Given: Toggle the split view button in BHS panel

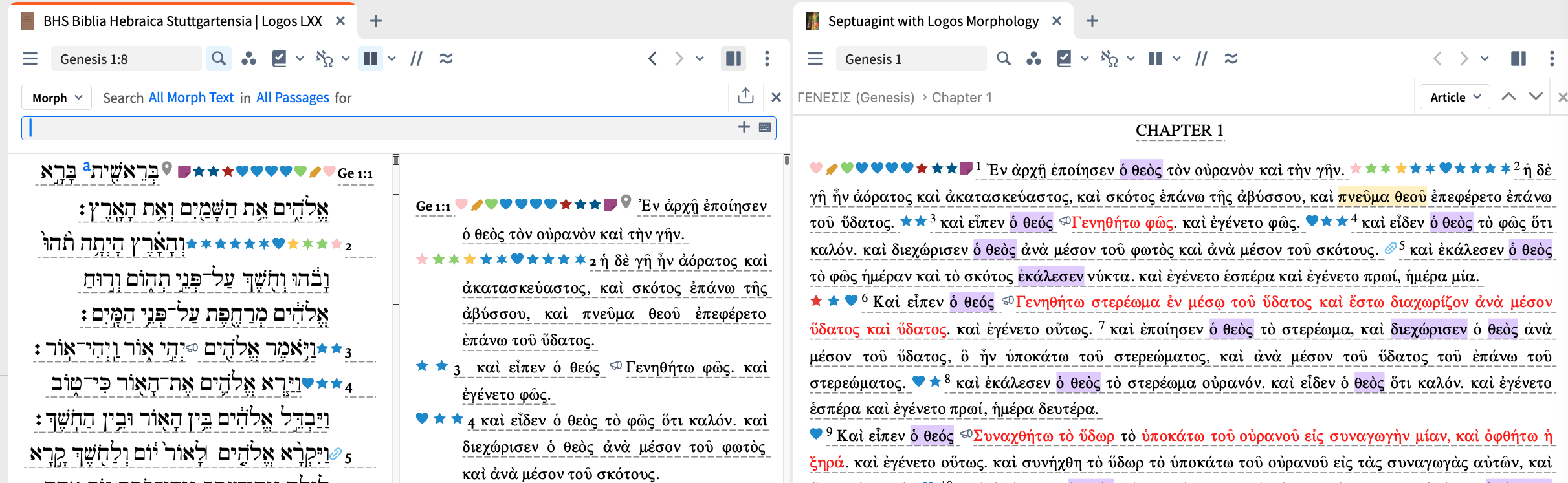Looking at the screenshot, I should [733, 59].
